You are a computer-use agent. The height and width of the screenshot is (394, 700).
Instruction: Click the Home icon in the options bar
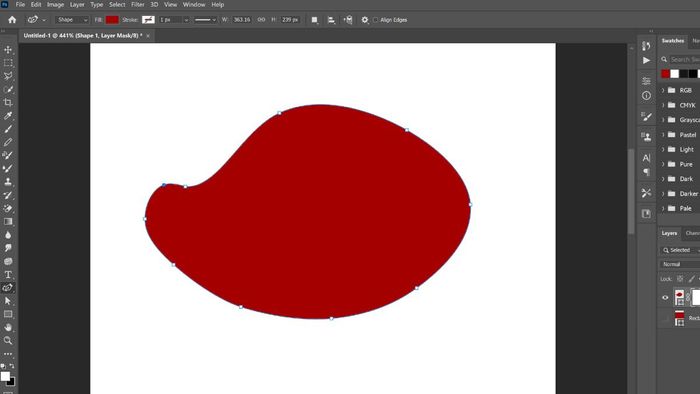[x=12, y=20]
